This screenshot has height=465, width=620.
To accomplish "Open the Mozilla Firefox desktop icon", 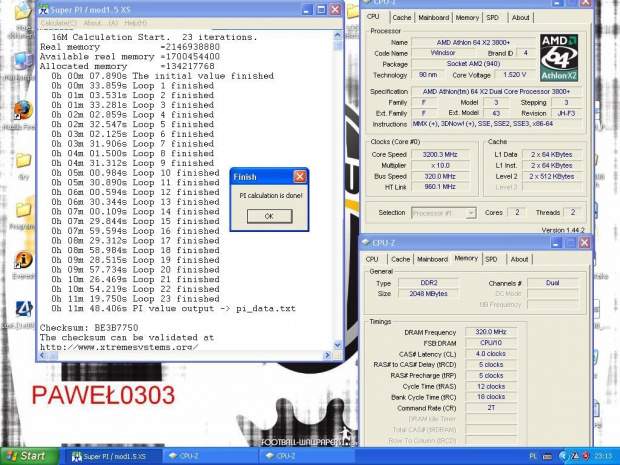I will point(23,111).
